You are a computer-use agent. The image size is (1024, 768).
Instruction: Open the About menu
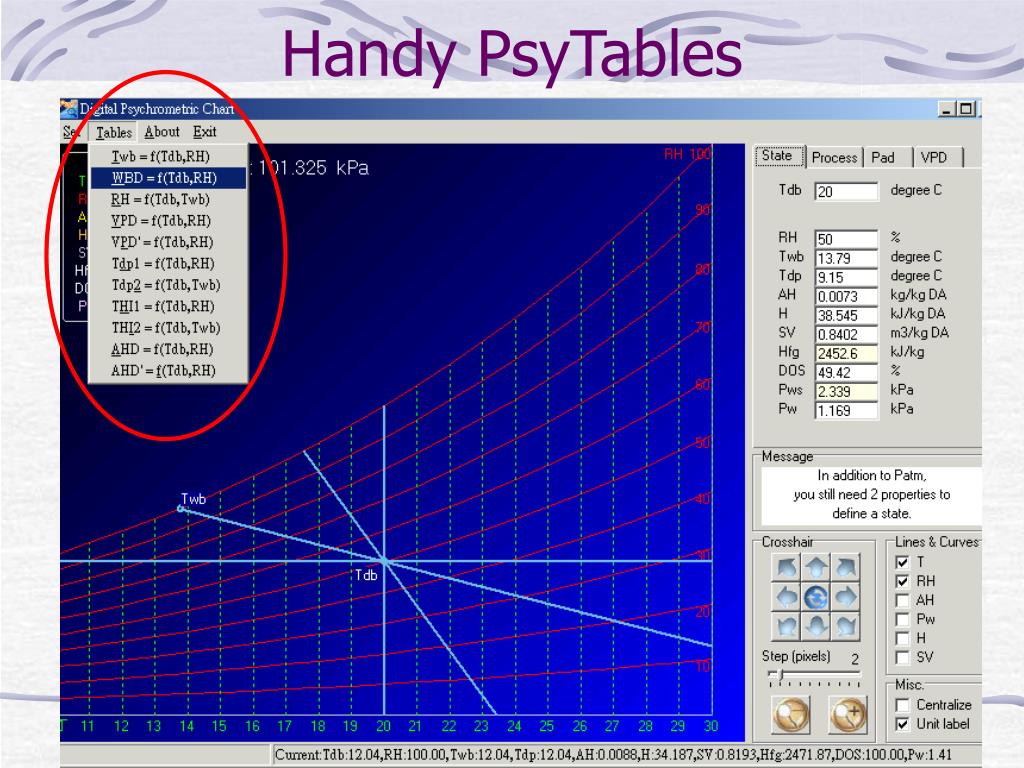tap(162, 132)
